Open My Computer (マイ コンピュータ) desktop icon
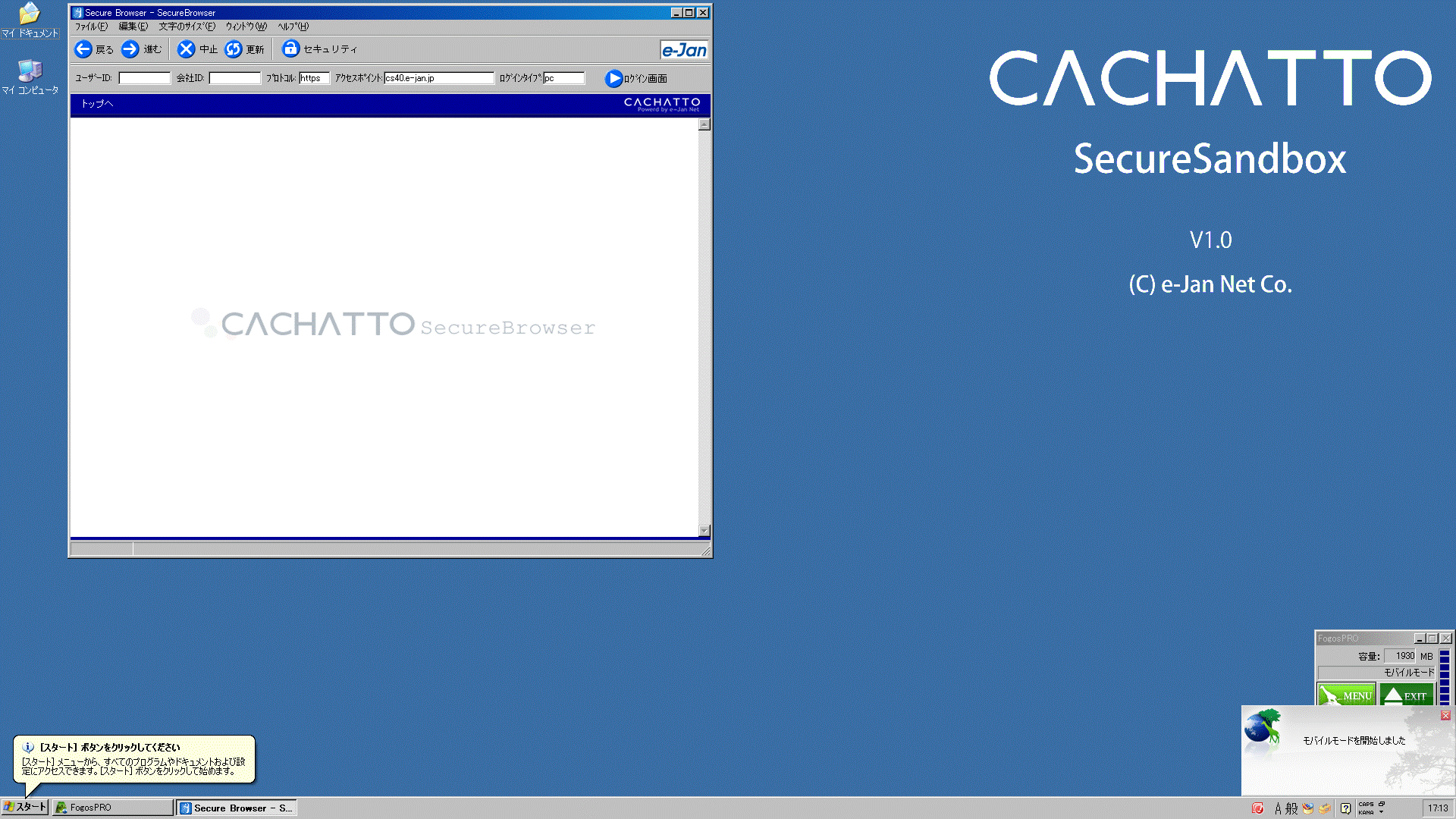 pos(30,77)
